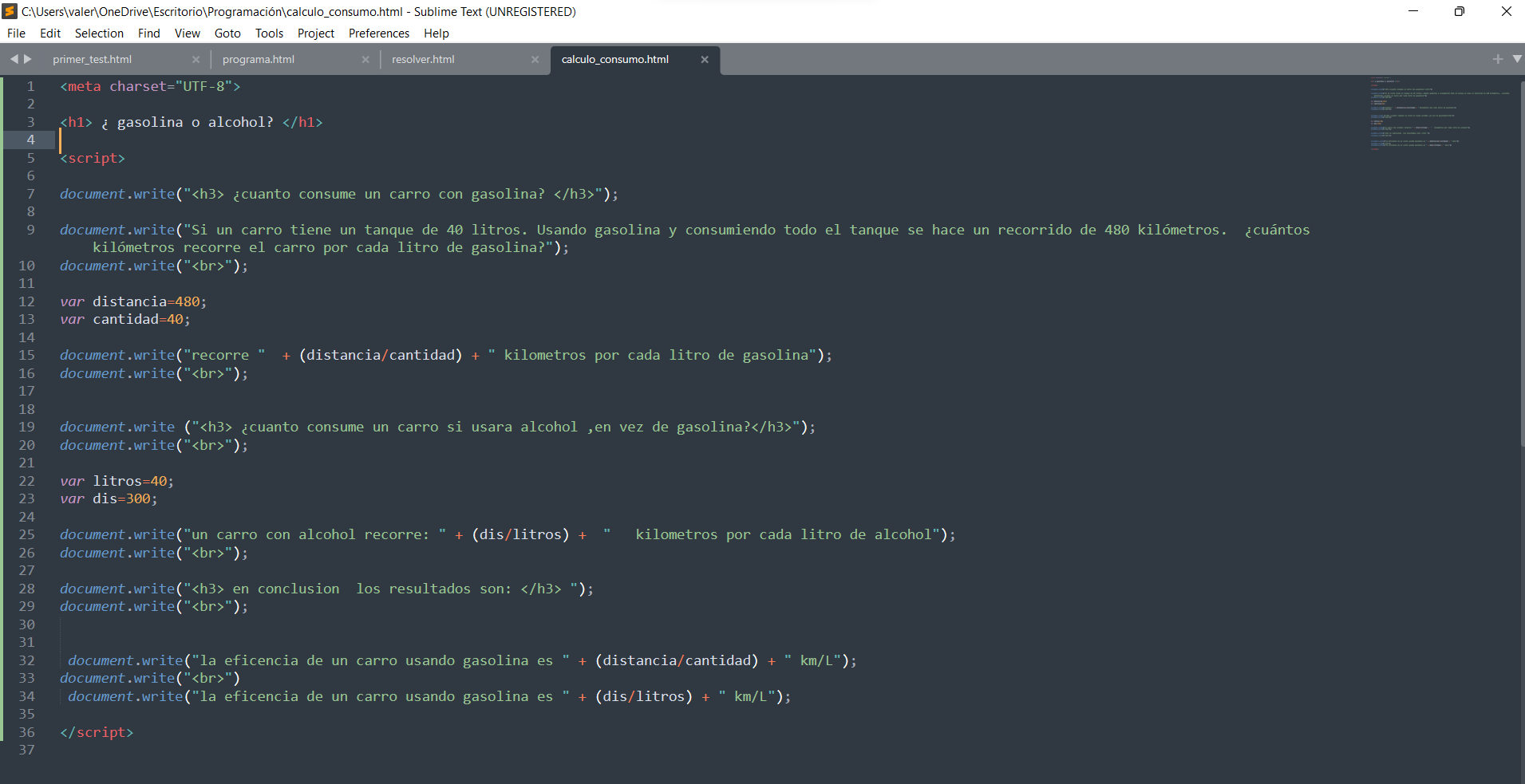Switch to the primer_test.html tab
This screenshot has width=1525, height=784.
click(93, 60)
